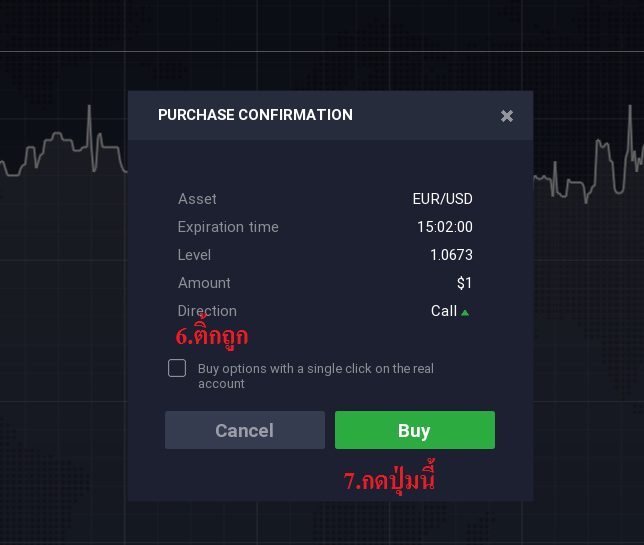Screen dimensions: 644x545
Task: Click the 1.0673 level value
Action: point(451,255)
